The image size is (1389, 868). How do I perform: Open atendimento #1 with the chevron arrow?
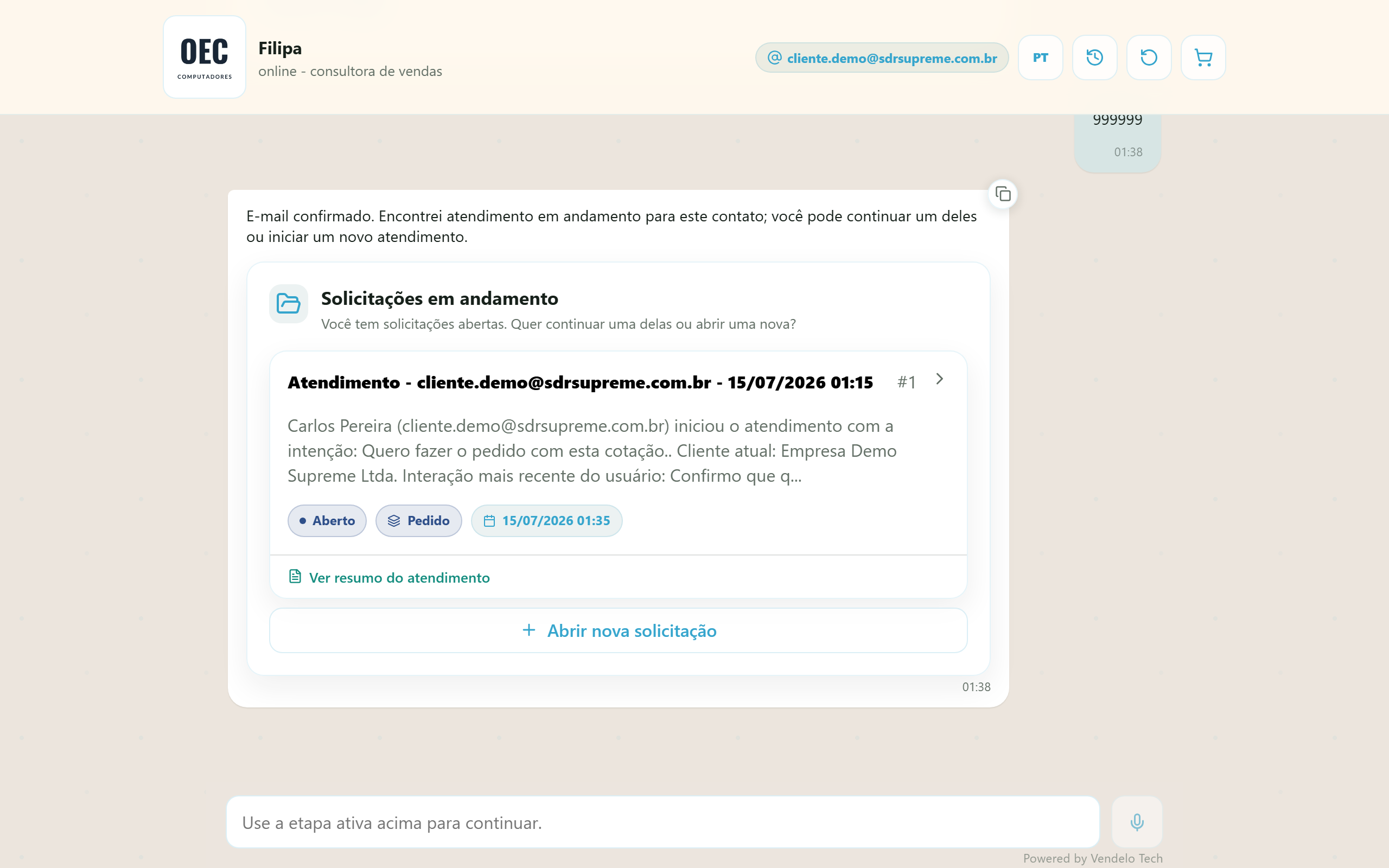point(940,379)
